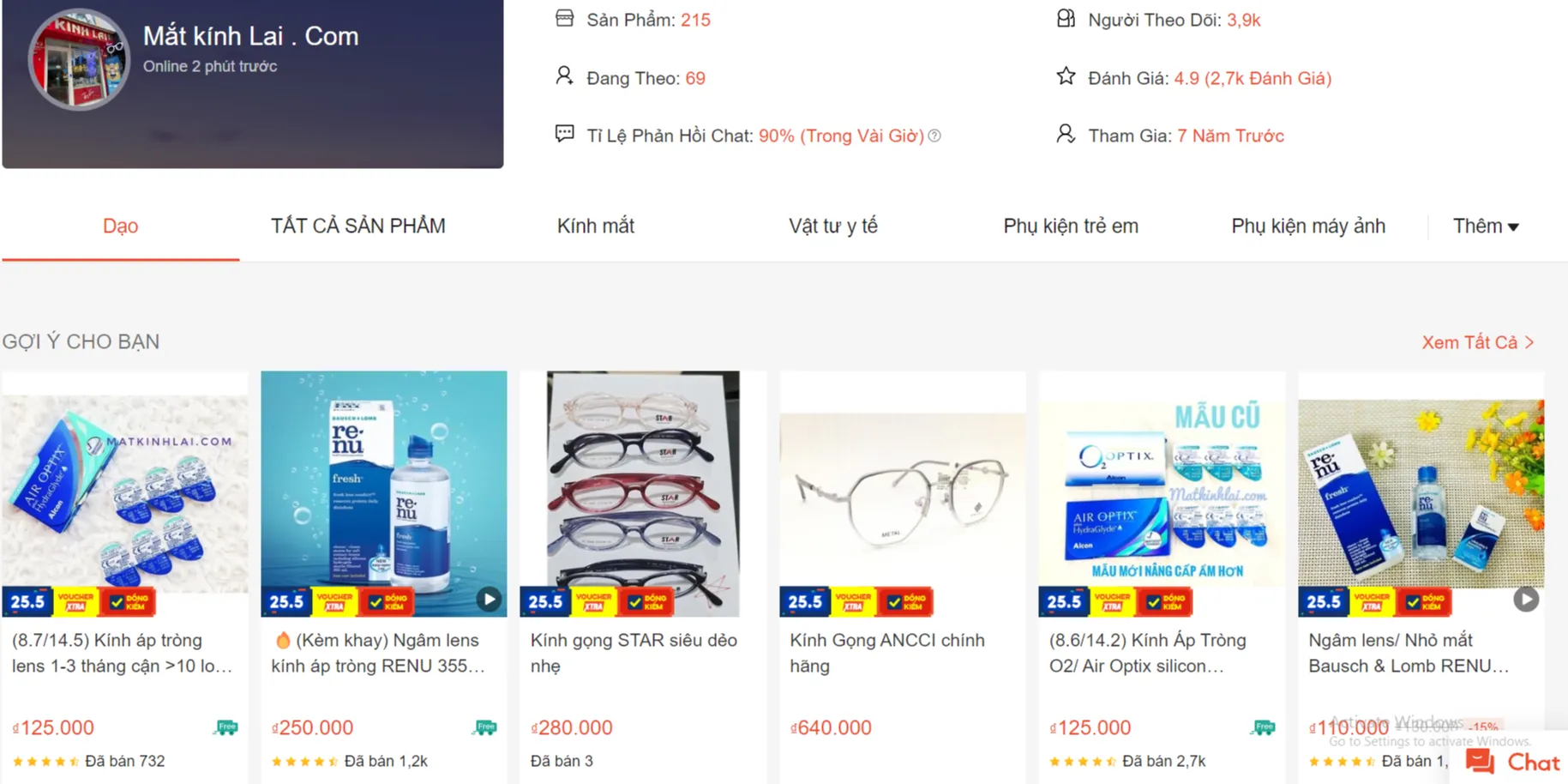Open the Chat bubble icon
1568x784 pixels.
(x=1480, y=762)
